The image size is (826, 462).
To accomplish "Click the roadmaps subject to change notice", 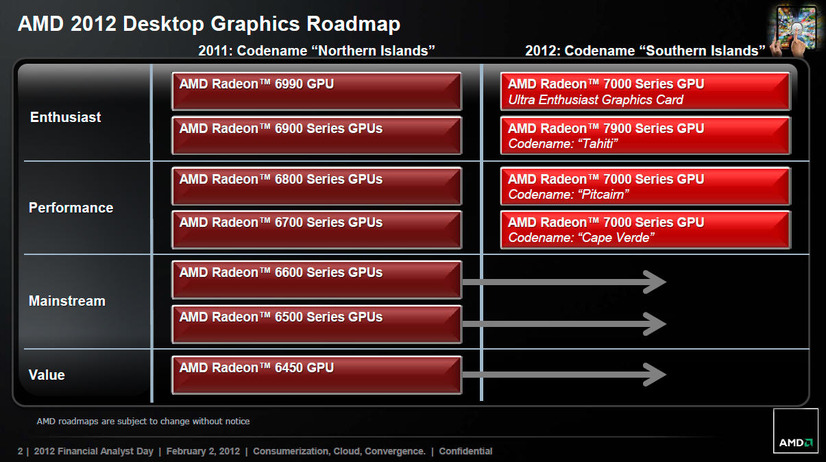I will (143, 421).
